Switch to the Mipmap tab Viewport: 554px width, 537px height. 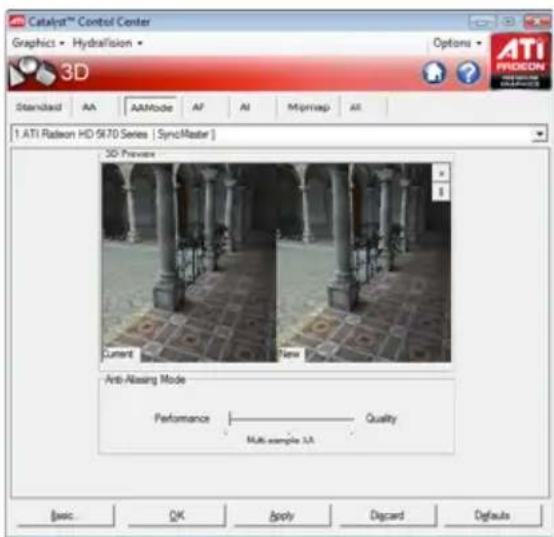point(308,107)
